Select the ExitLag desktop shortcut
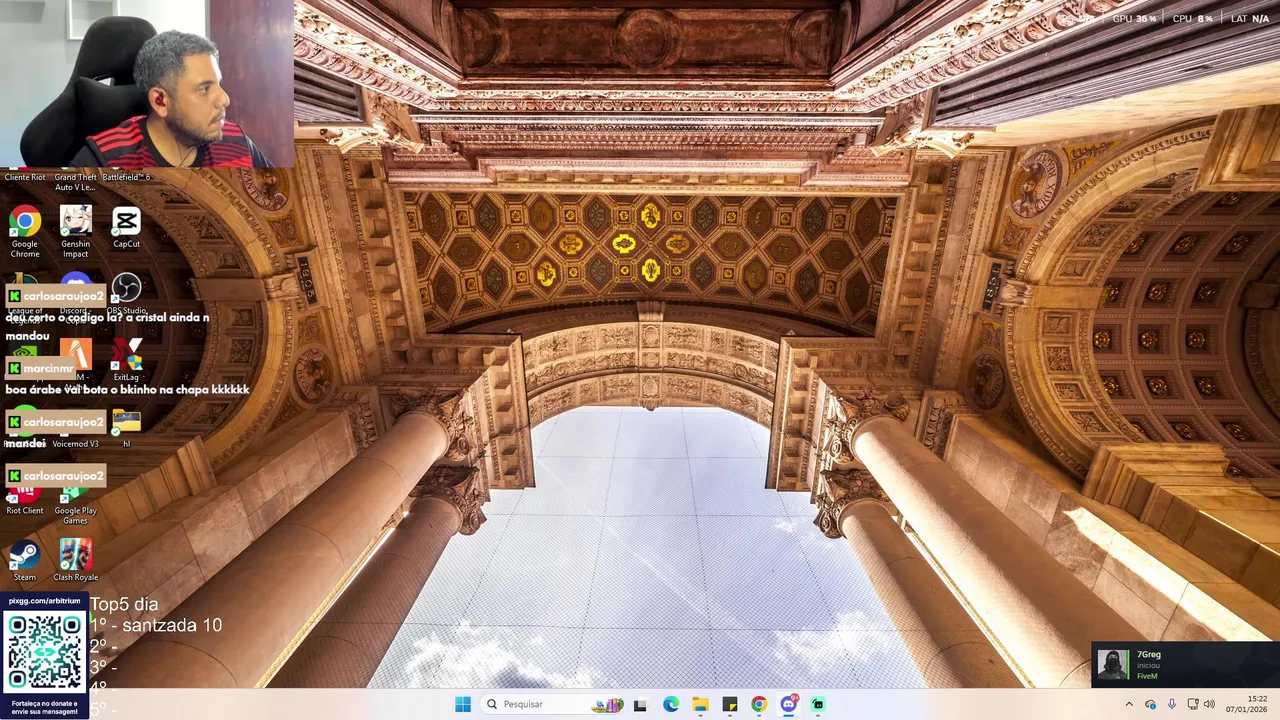 pos(126,360)
